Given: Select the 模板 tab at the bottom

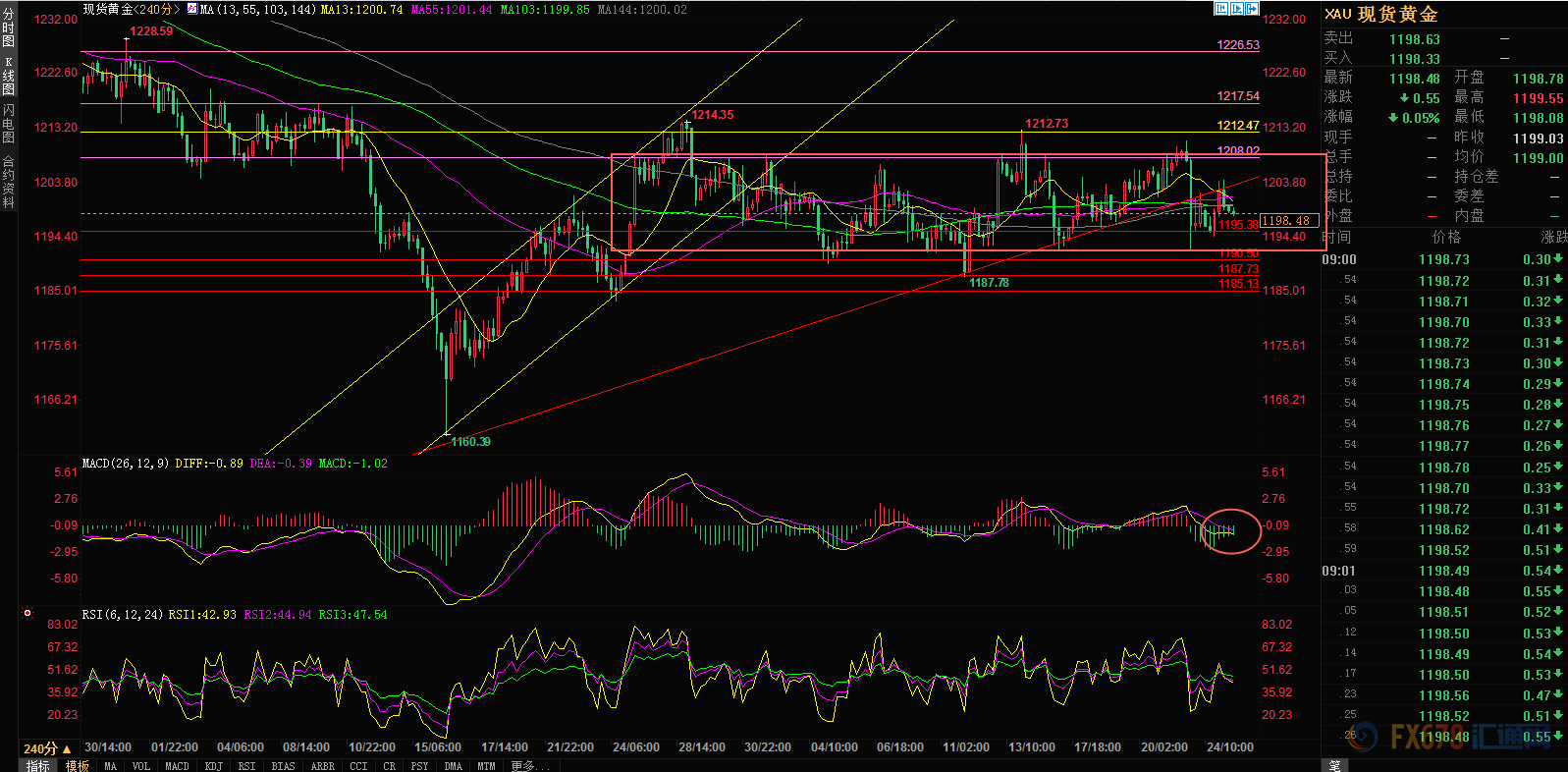Looking at the screenshot, I should coord(78,766).
